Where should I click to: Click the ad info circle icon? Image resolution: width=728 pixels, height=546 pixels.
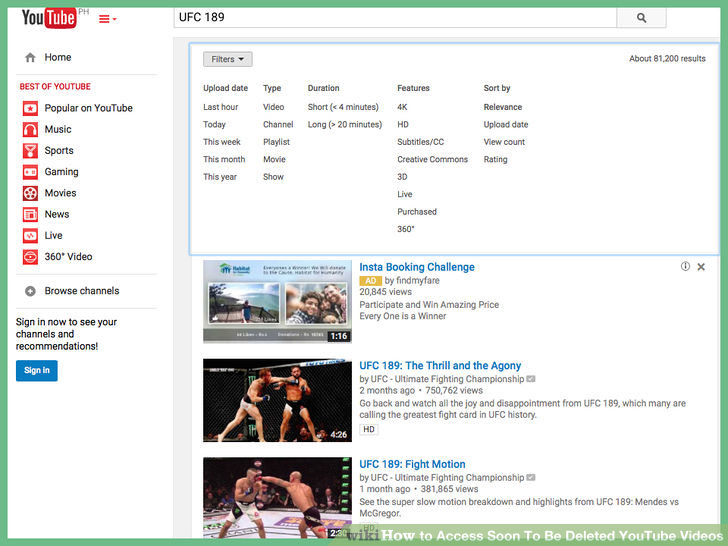(685, 266)
